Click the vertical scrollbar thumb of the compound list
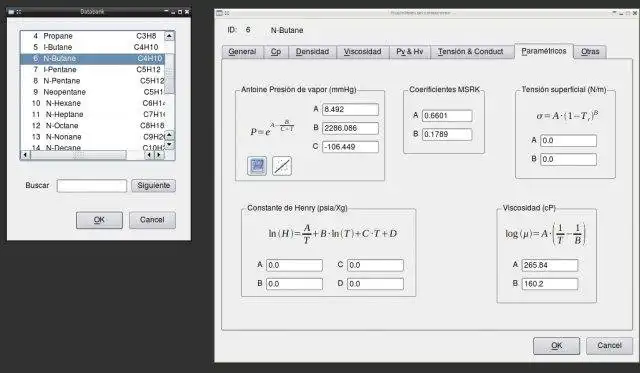The image size is (640, 373). coord(169,73)
